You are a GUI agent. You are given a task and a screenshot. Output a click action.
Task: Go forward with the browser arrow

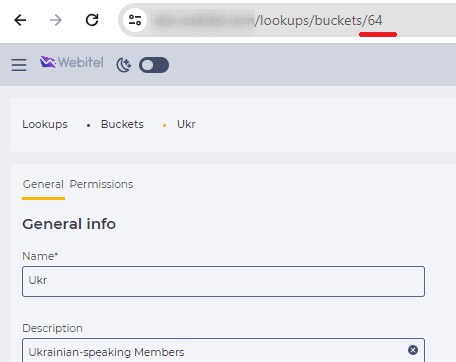(56, 20)
